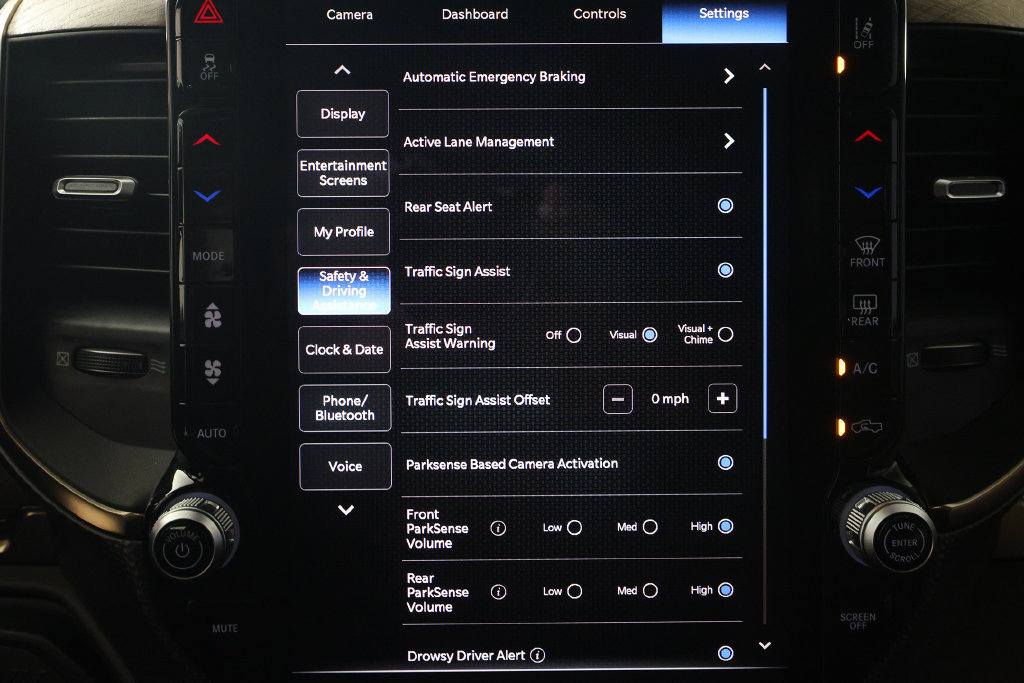Decrease Traffic Sign Assist Offset with minus
The height and width of the screenshot is (683, 1024).
617,399
